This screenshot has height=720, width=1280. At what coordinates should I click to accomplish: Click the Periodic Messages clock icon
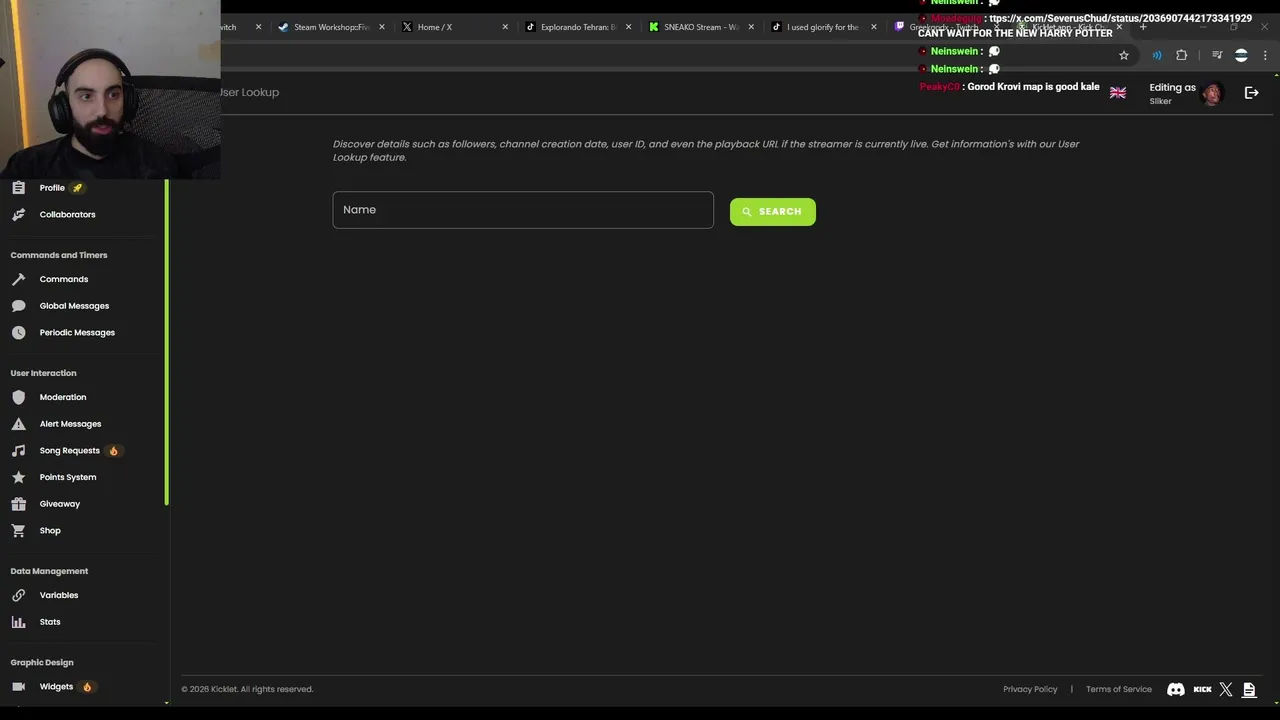18,332
